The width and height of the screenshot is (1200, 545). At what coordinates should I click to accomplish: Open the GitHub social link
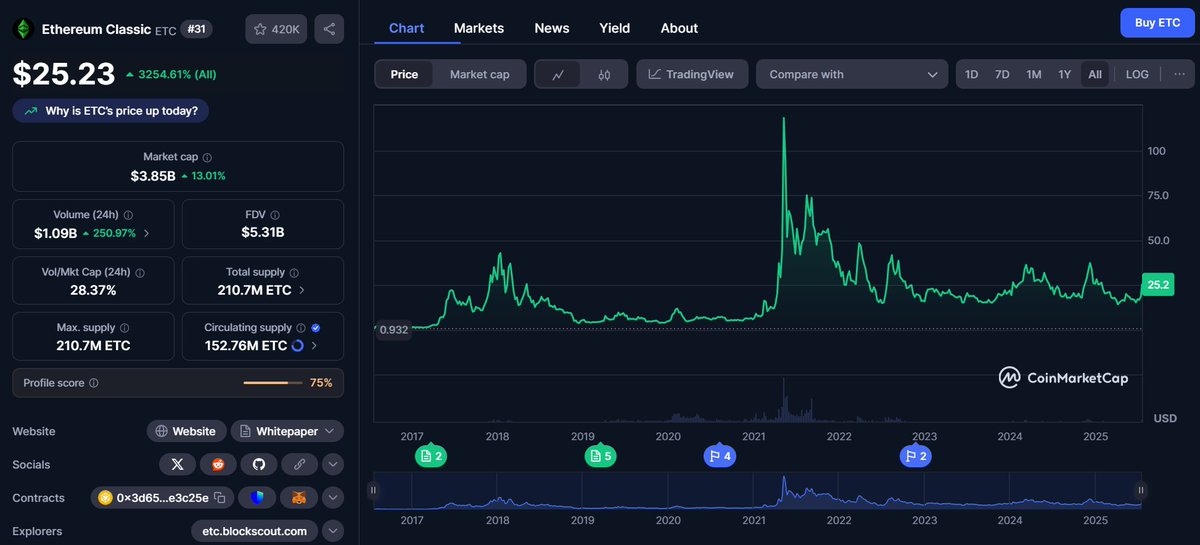point(258,464)
